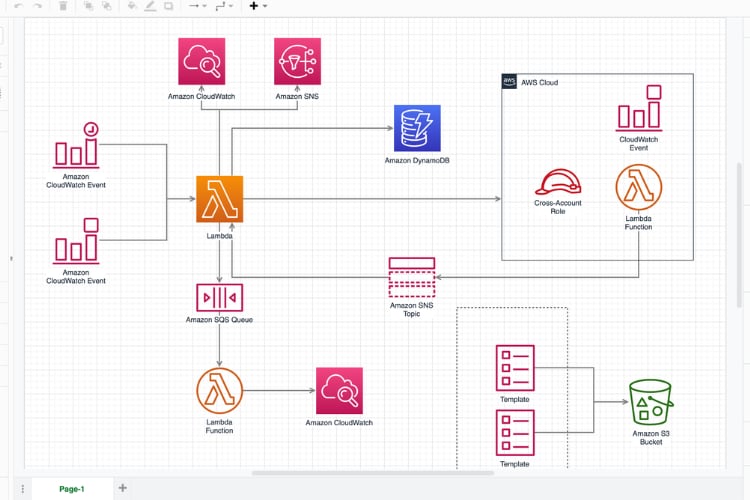Switch to the Page-1 tab
The width and height of the screenshot is (750, 500).
(72, 489)
